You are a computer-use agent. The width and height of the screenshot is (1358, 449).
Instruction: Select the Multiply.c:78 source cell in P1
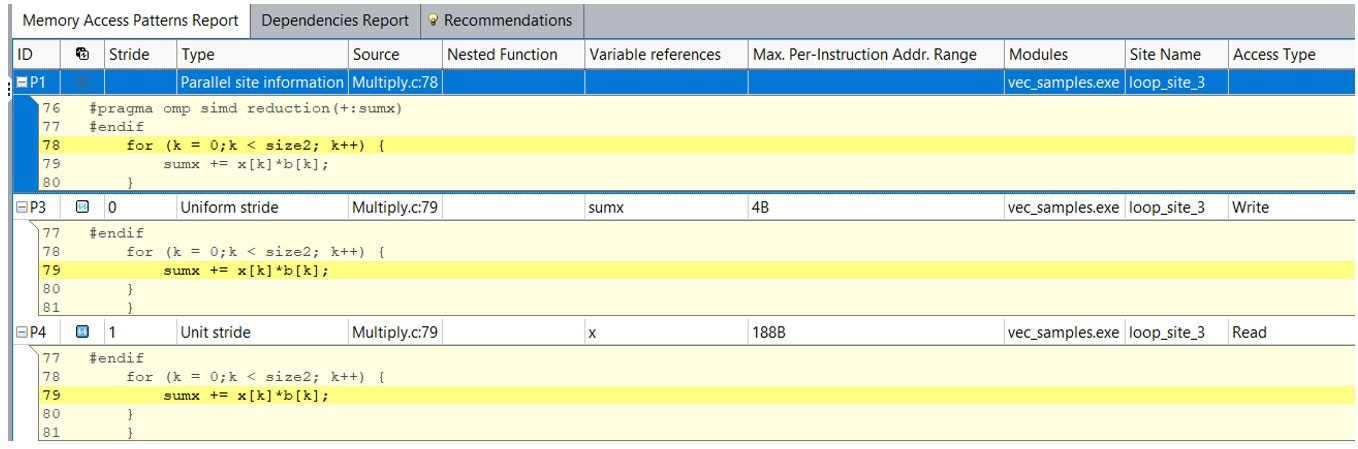pos(394,82)
